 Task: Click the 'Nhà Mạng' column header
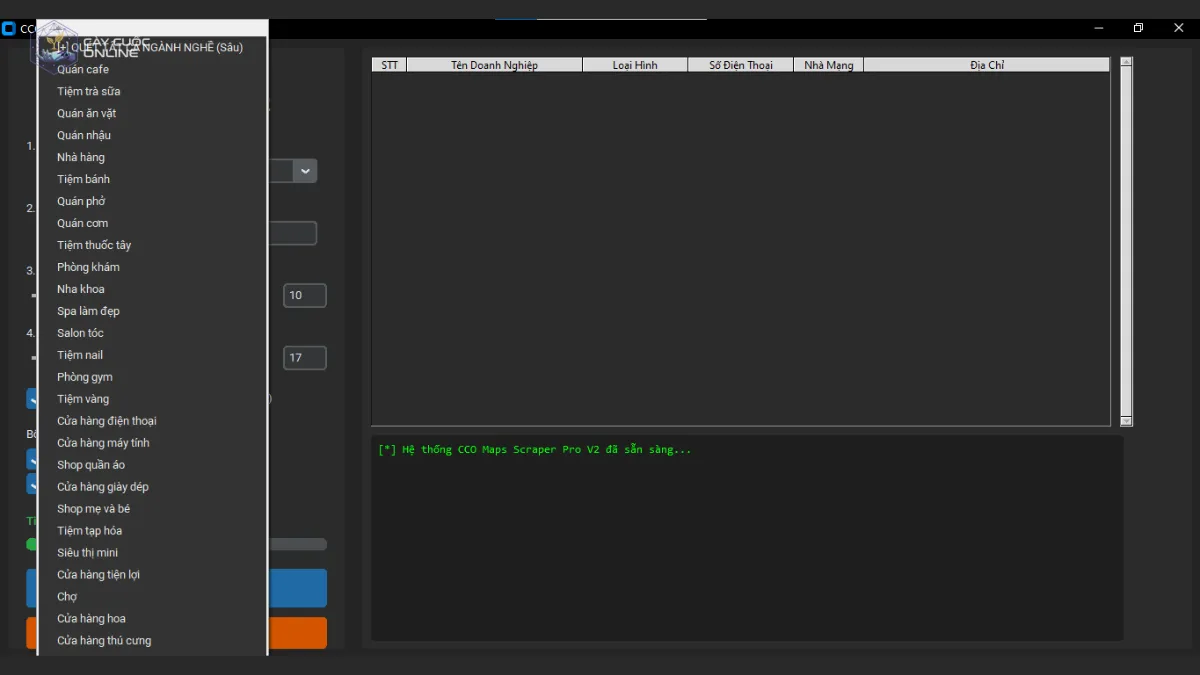click(x=829, y=65)
